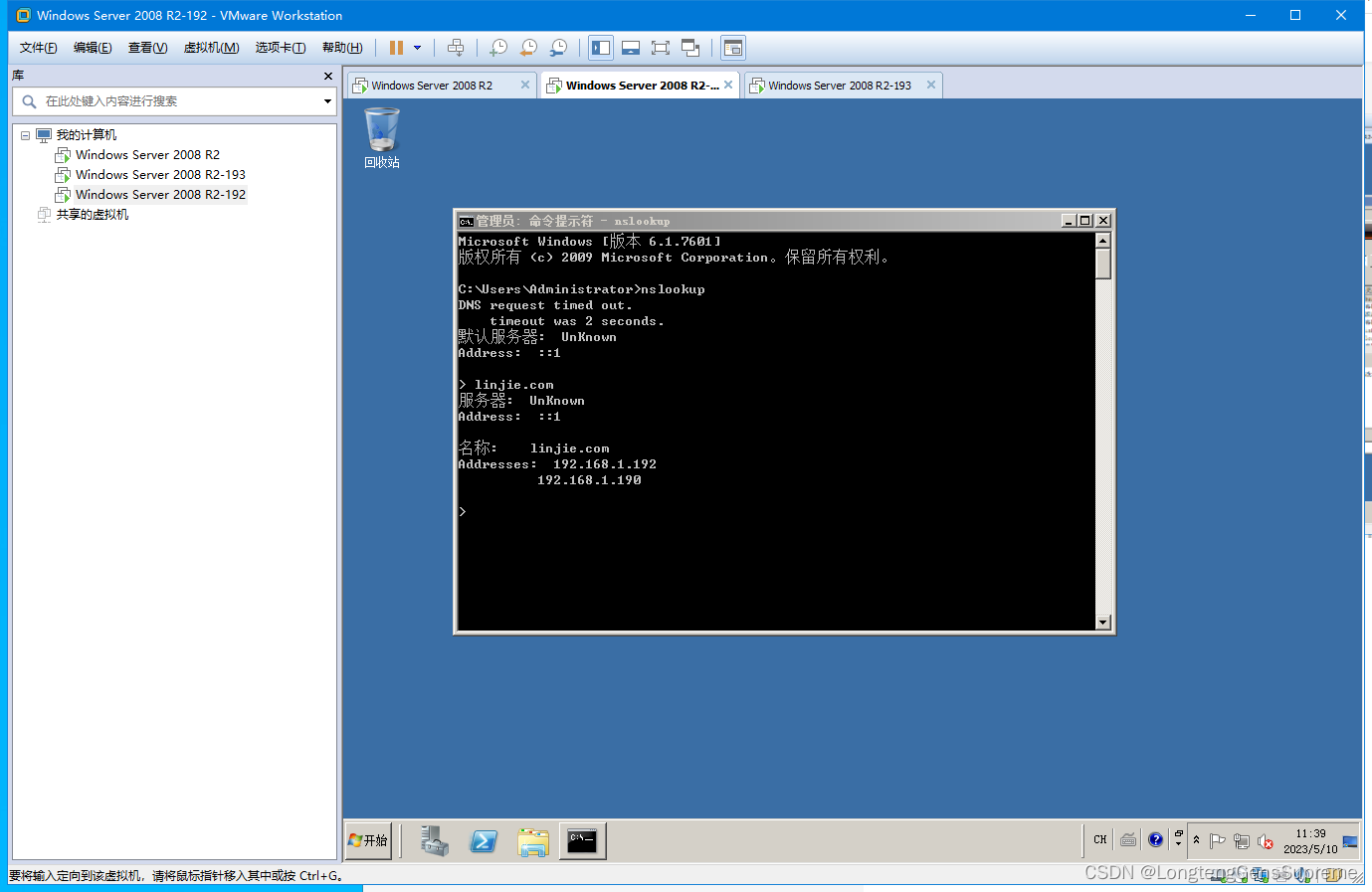
Task: Click the command prompt scroll up arrow
Action: (1102, 241)
